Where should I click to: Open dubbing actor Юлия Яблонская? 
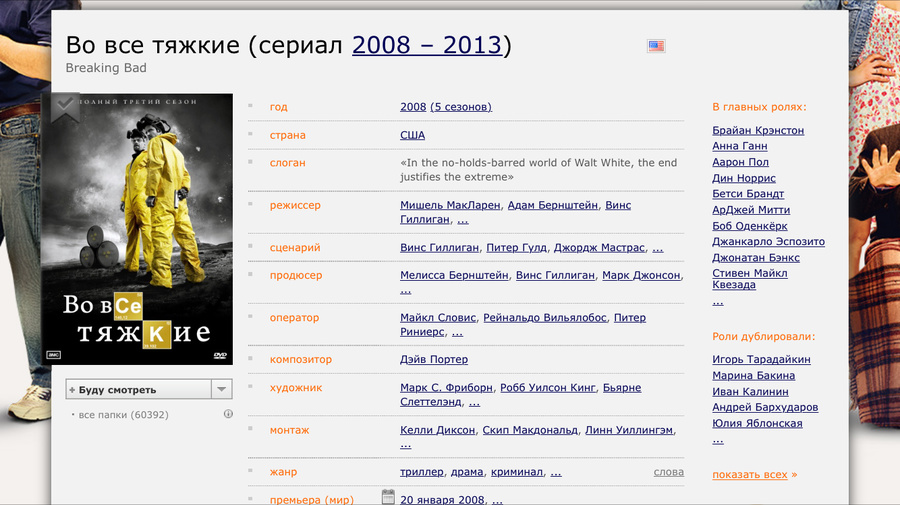[x=757, y=423]
